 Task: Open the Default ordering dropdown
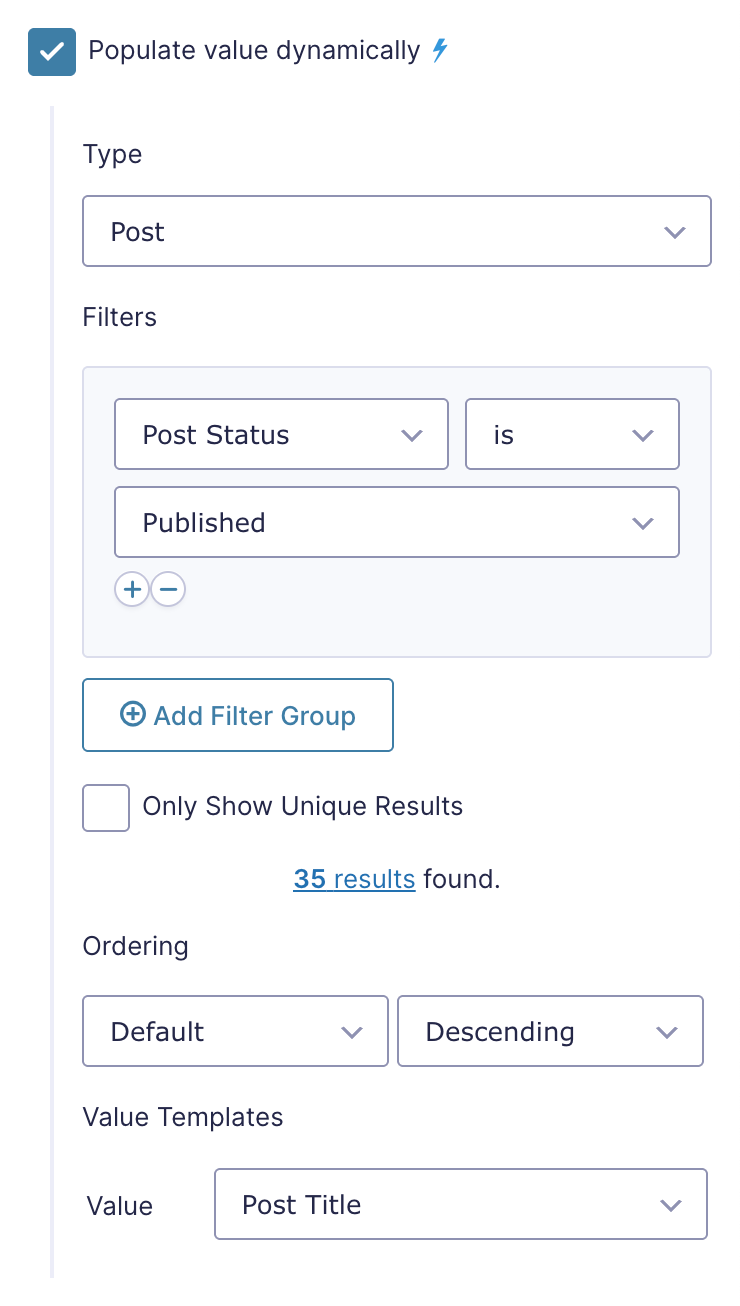[235, 1031]
